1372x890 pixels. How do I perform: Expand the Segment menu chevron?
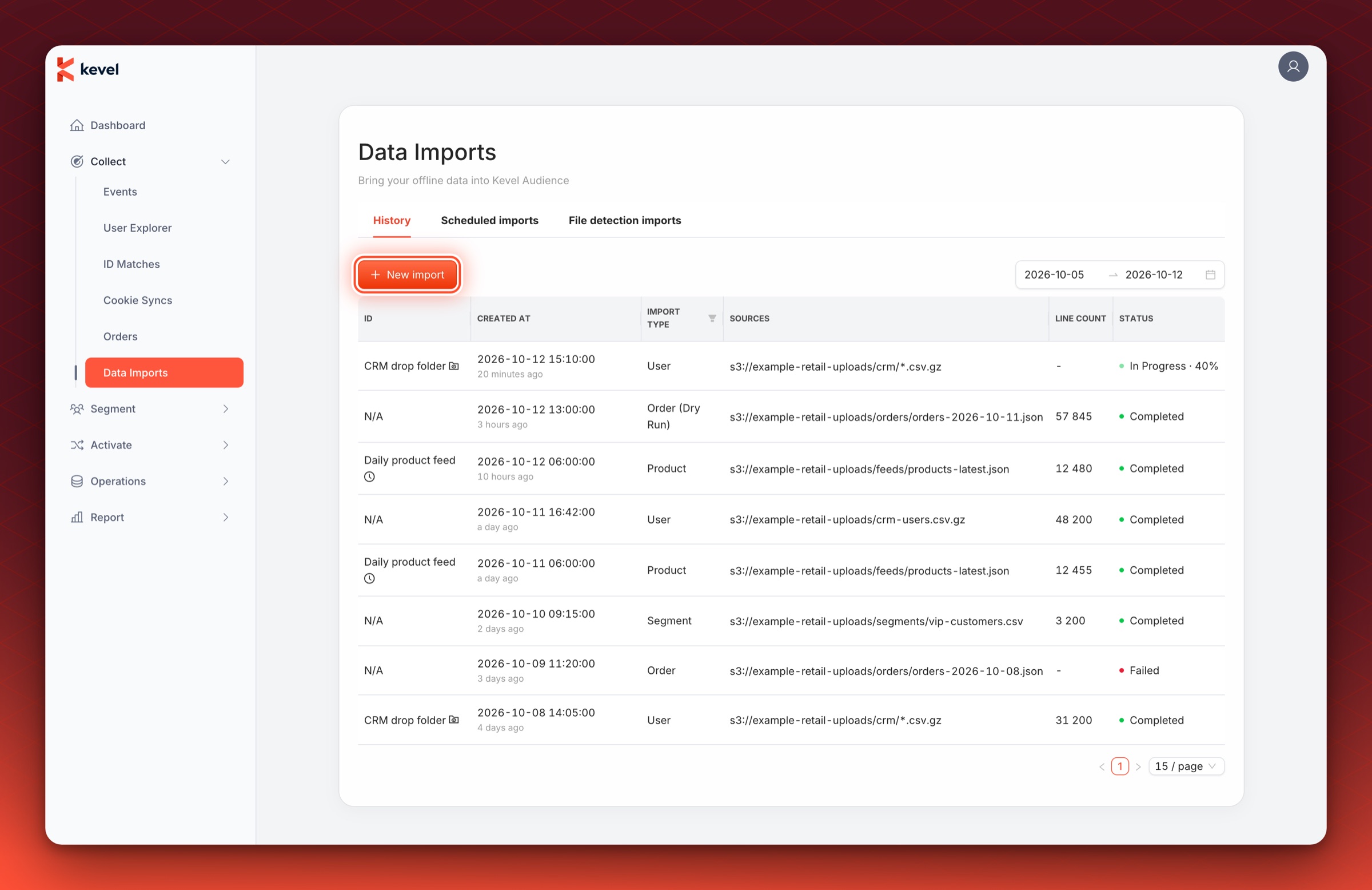225,409
